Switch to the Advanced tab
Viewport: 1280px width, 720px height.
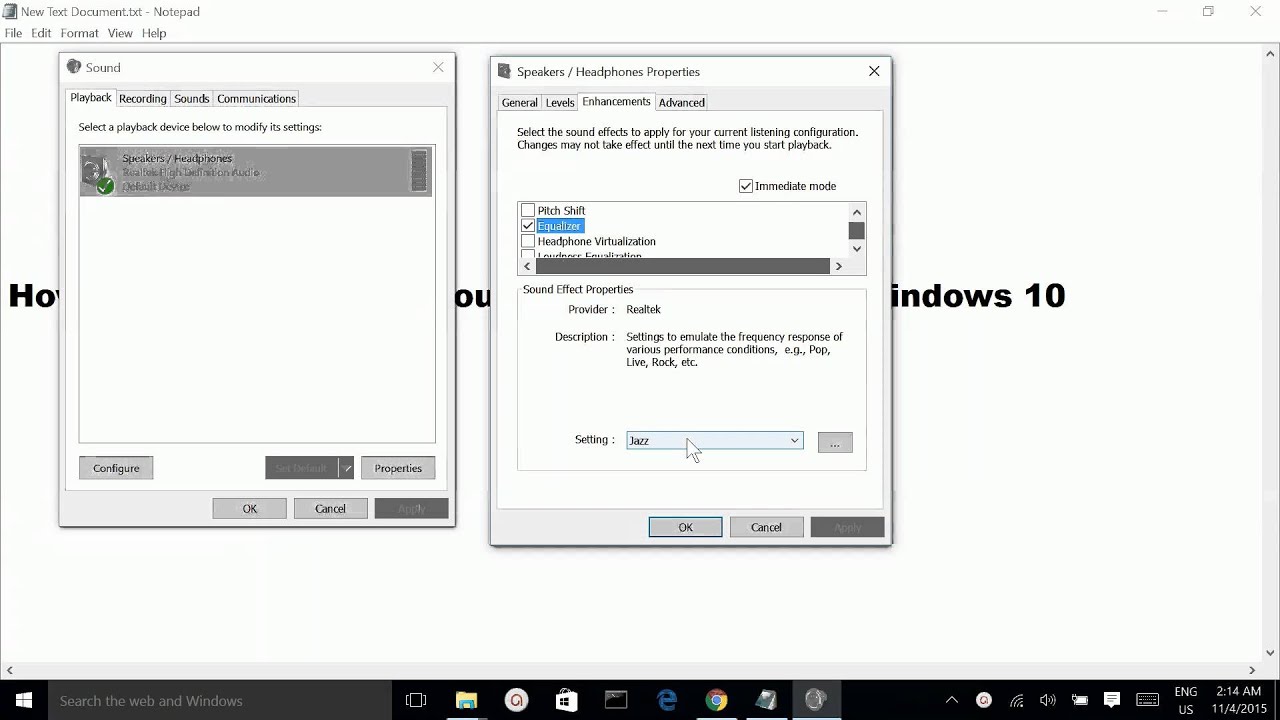682,102
